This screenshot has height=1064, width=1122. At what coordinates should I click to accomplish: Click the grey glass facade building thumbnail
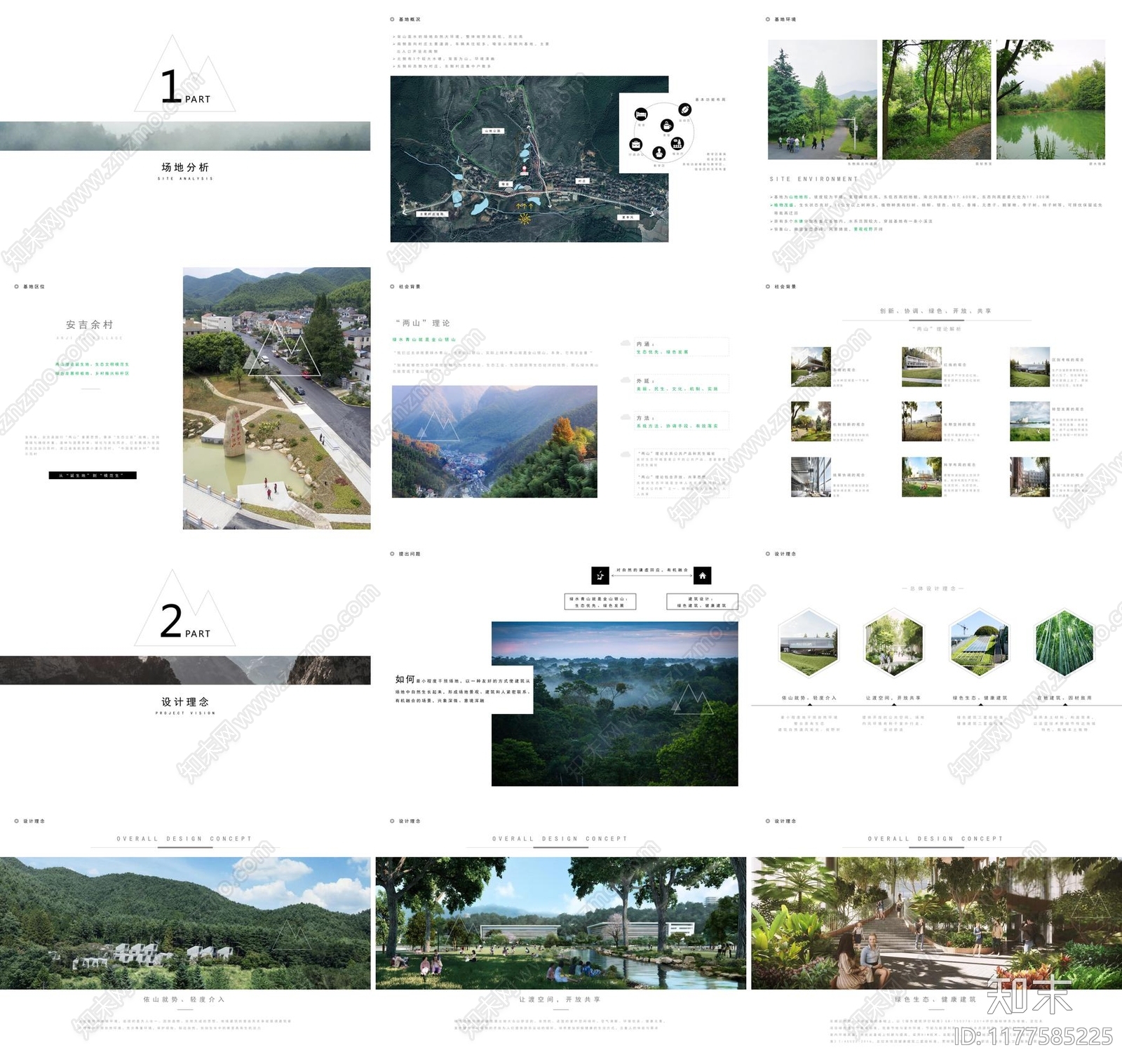pyautogui.click(x=811, y=477)
